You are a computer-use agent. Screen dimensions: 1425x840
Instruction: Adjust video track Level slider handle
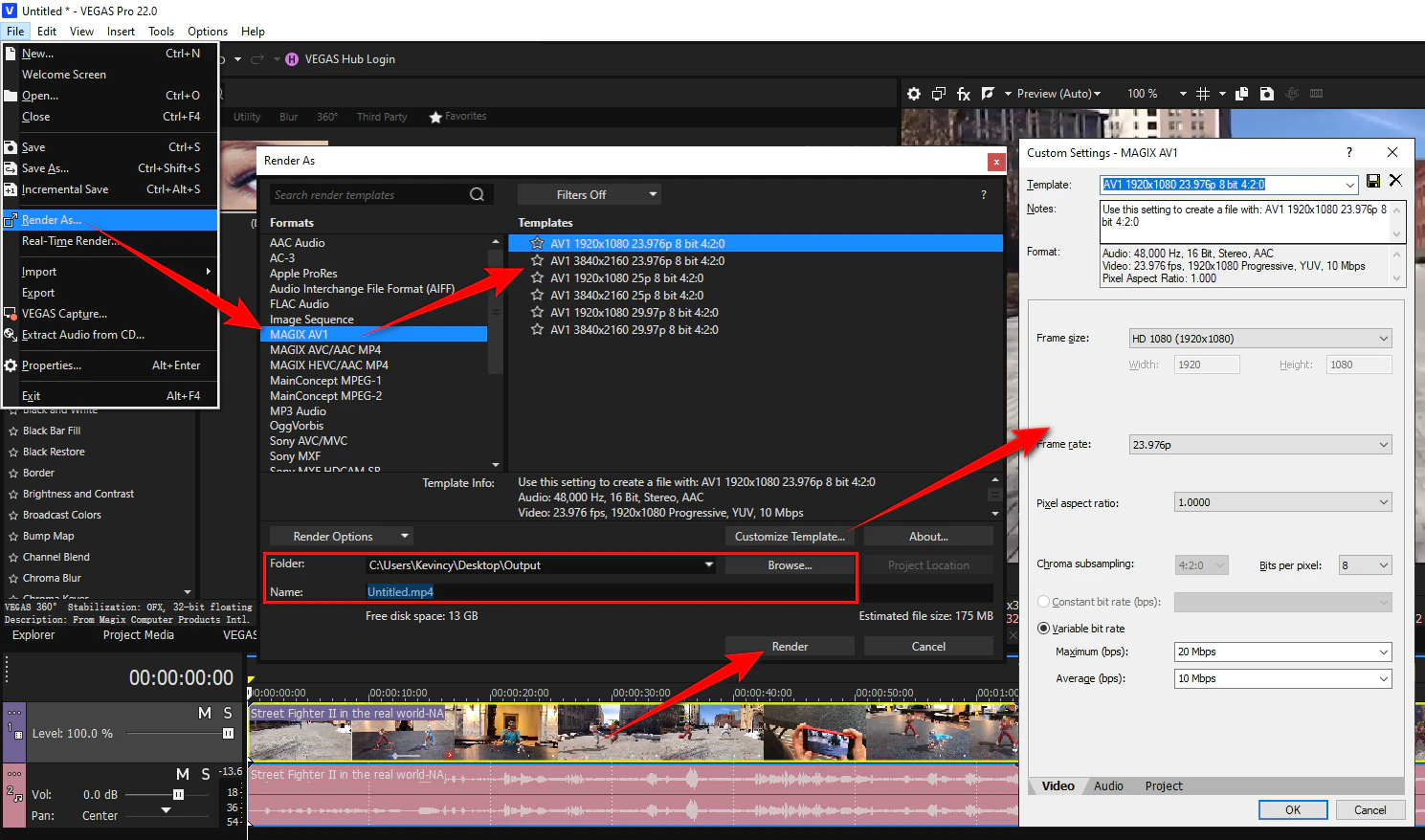(x=228, y=734)
